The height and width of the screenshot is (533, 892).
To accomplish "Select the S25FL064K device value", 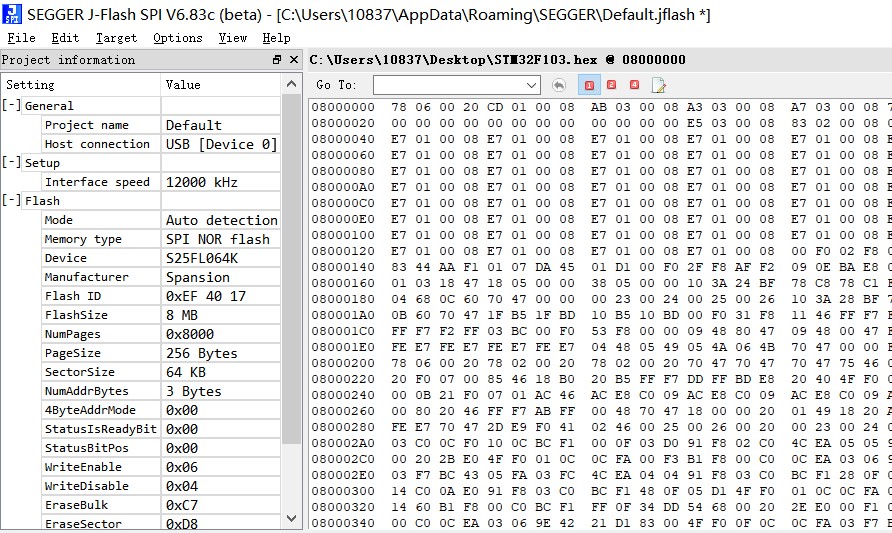I will click(202, 258).
